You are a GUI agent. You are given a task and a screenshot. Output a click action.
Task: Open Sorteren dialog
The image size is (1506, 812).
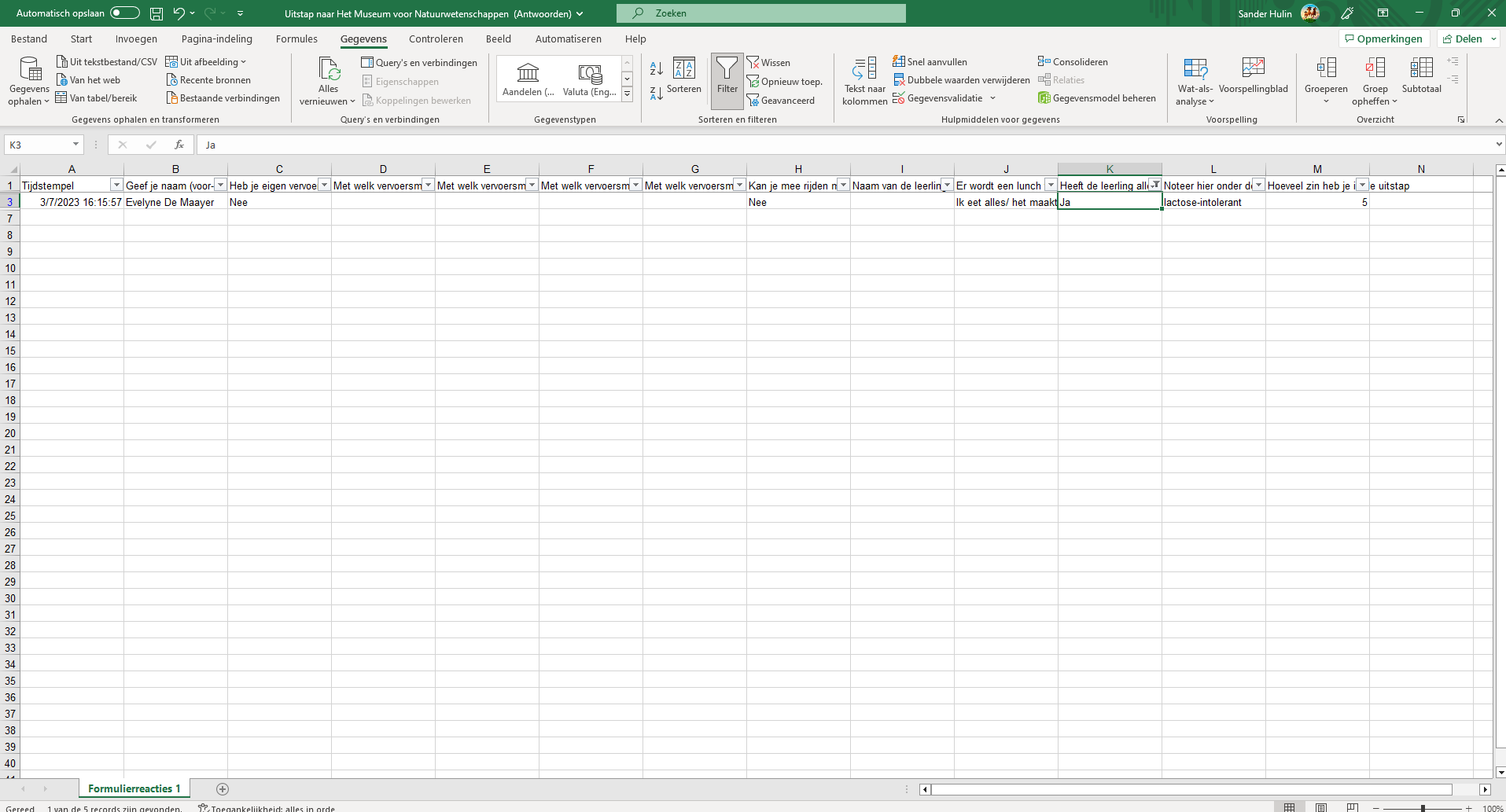[x=684, y=75]
